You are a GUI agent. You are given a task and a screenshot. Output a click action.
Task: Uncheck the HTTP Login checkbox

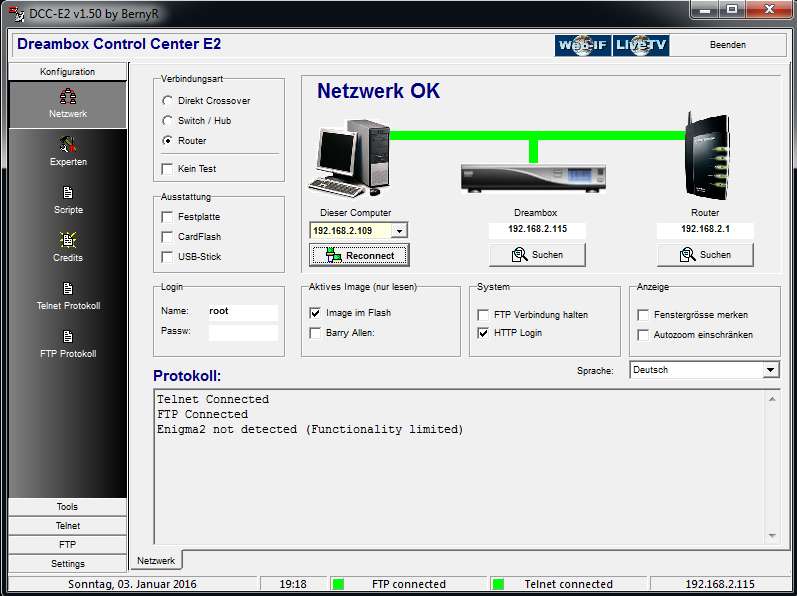pyautogui.click(x=484, y=333)
